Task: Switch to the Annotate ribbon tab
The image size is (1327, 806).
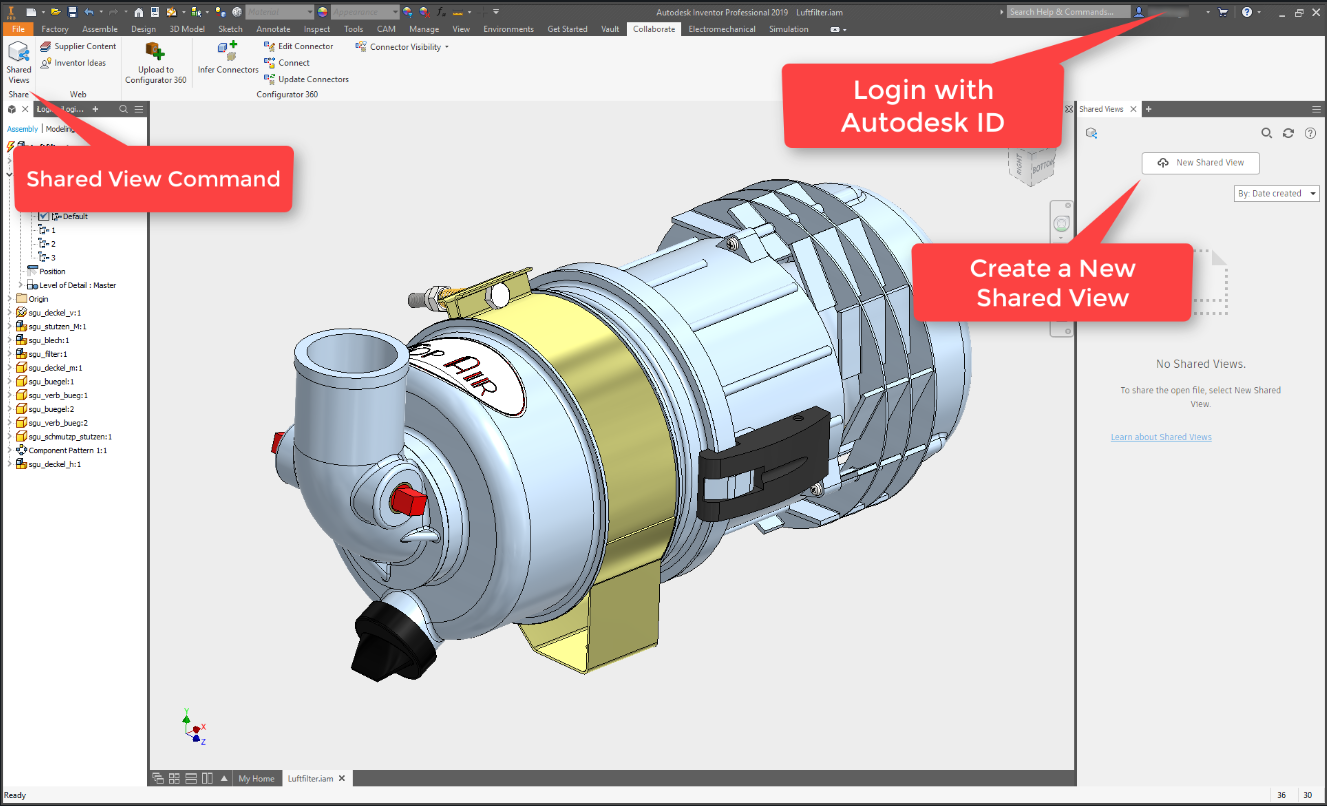Action: point(273,29)
